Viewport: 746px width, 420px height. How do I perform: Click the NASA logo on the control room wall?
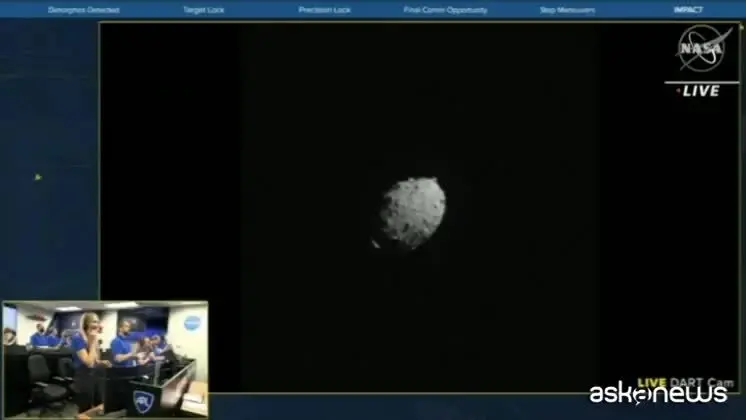[192, 323]
